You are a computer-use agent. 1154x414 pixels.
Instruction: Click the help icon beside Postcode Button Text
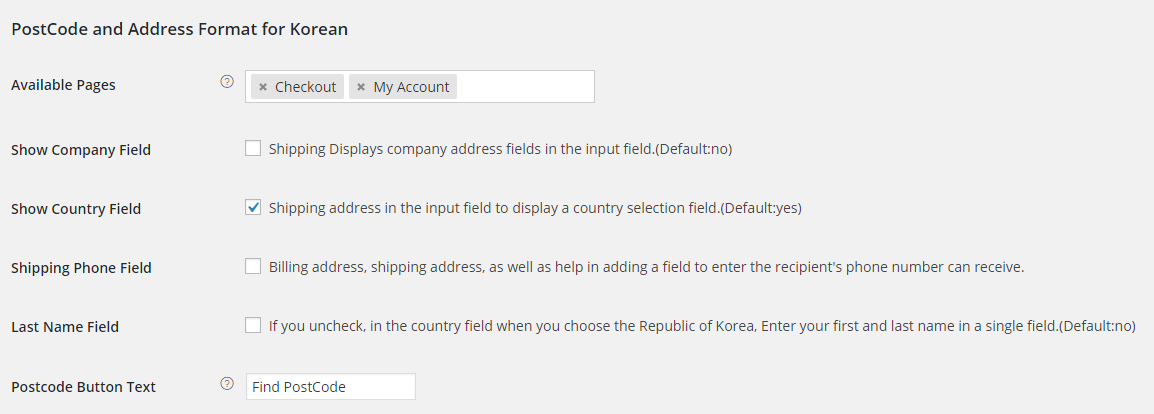click(x=227, y=383)
